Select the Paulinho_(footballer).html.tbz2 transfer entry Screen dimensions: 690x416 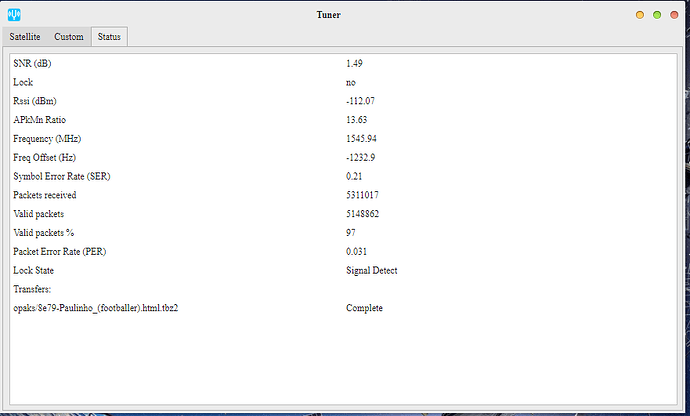tap(95, 308)
